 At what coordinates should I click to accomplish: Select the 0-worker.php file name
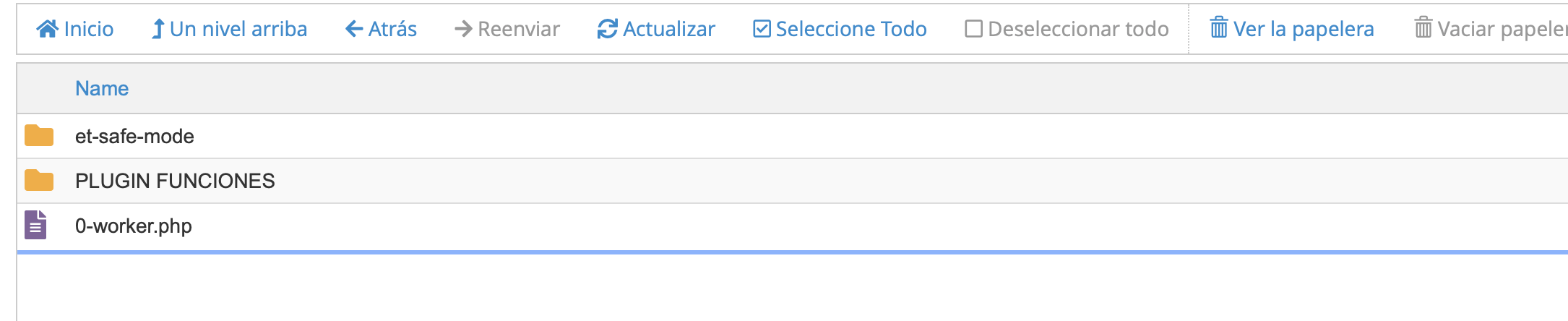click(134, 226)
